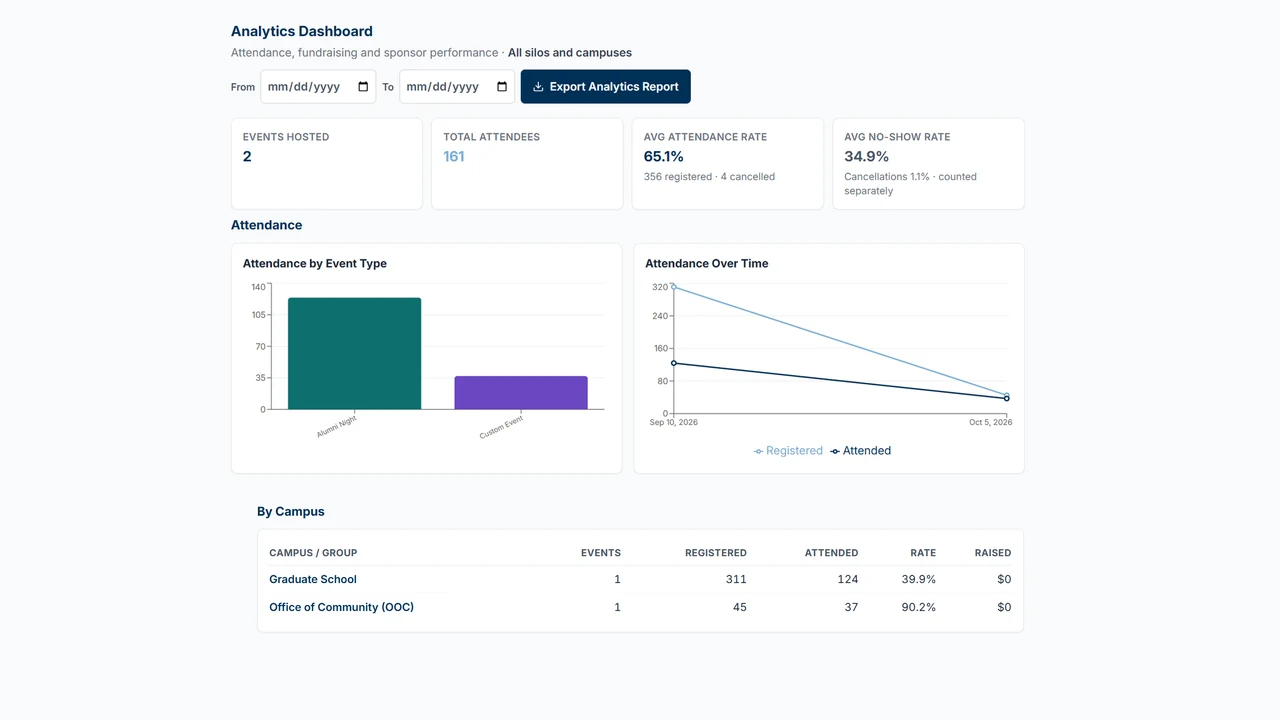Click the Attendance Over Time title
This screenshot has height=720, width=1280.
[707, 264]
